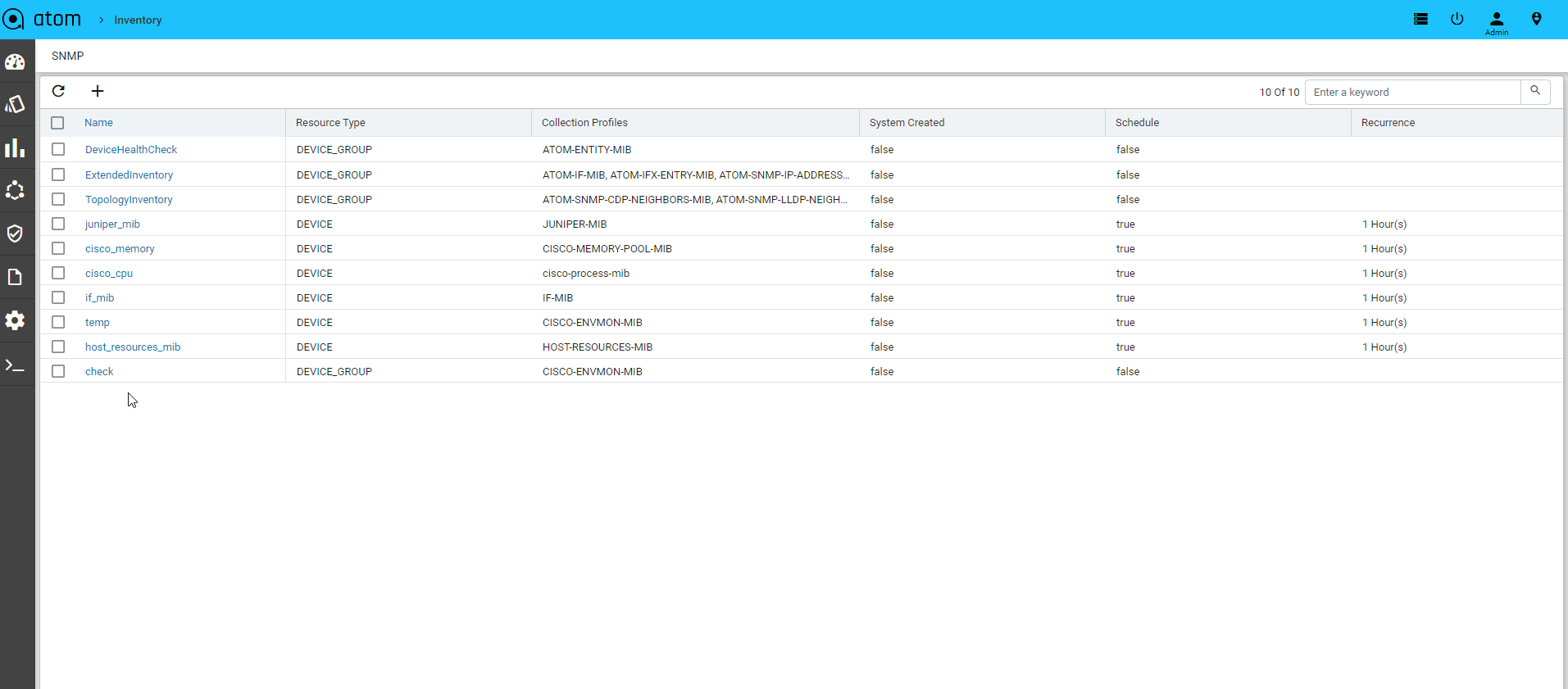The width and height of the screenshot is (1568, 689).
Task: Click the Inventory breadcrumb
Action: (138, 20)
